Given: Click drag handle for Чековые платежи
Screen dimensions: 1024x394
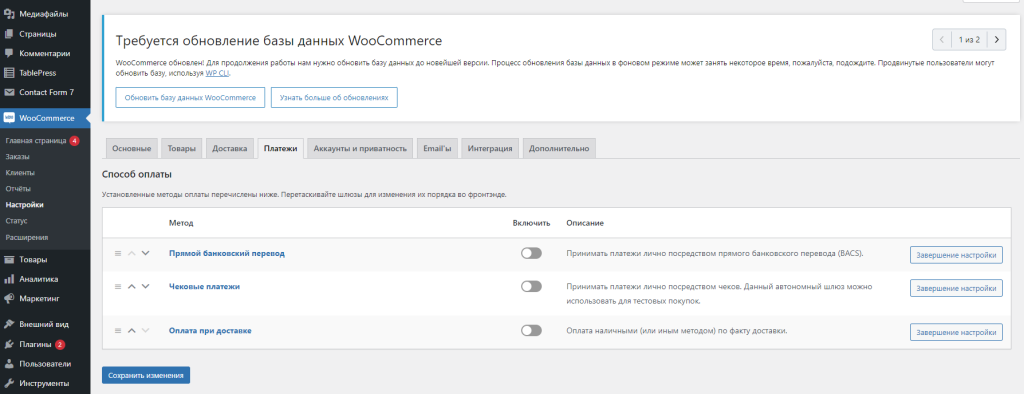Looking at the screenshot, I should coord(118,286).
